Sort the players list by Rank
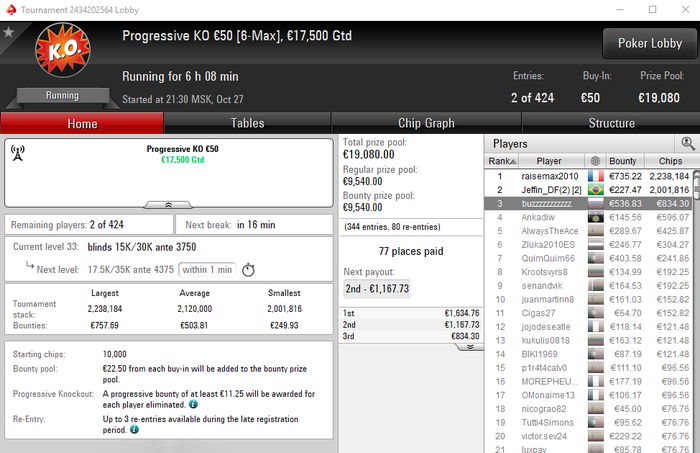Image resolution: width=700 pixels, height=453 pixels. pyautogui.click(x=502, y=161)
